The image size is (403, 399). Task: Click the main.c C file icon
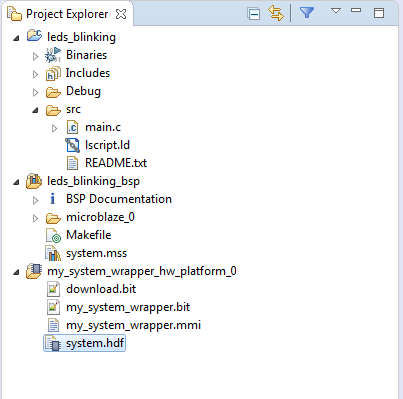[72, 128]
